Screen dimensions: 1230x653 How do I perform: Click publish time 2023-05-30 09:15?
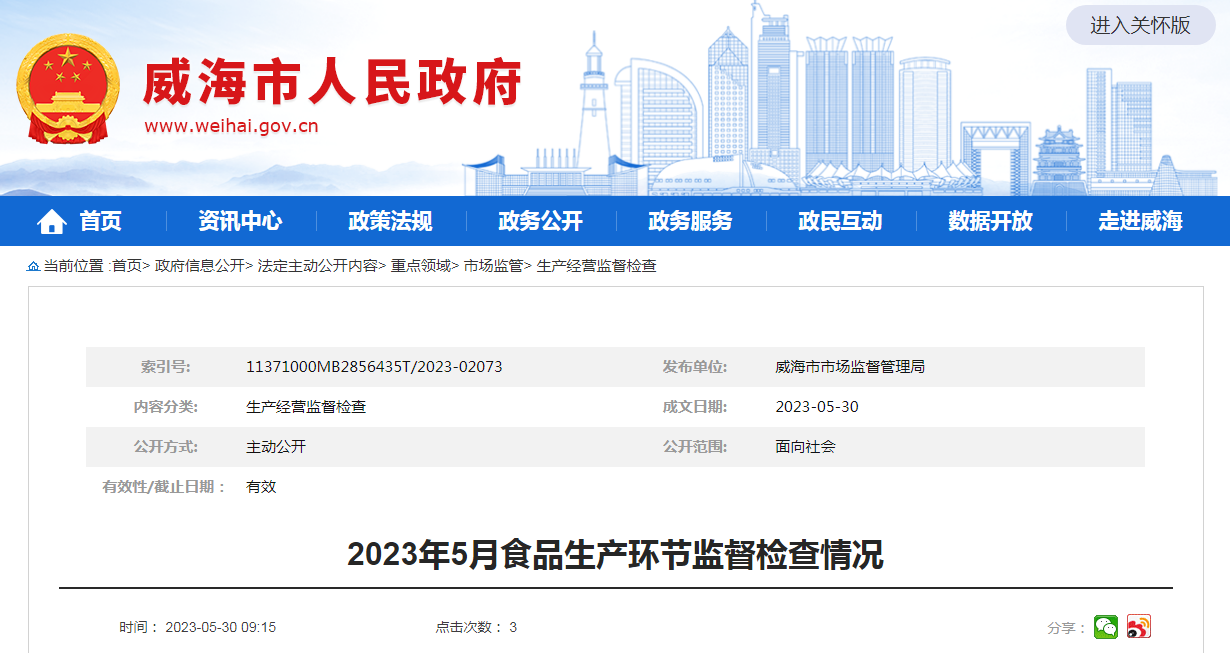[x=220, y=628]
